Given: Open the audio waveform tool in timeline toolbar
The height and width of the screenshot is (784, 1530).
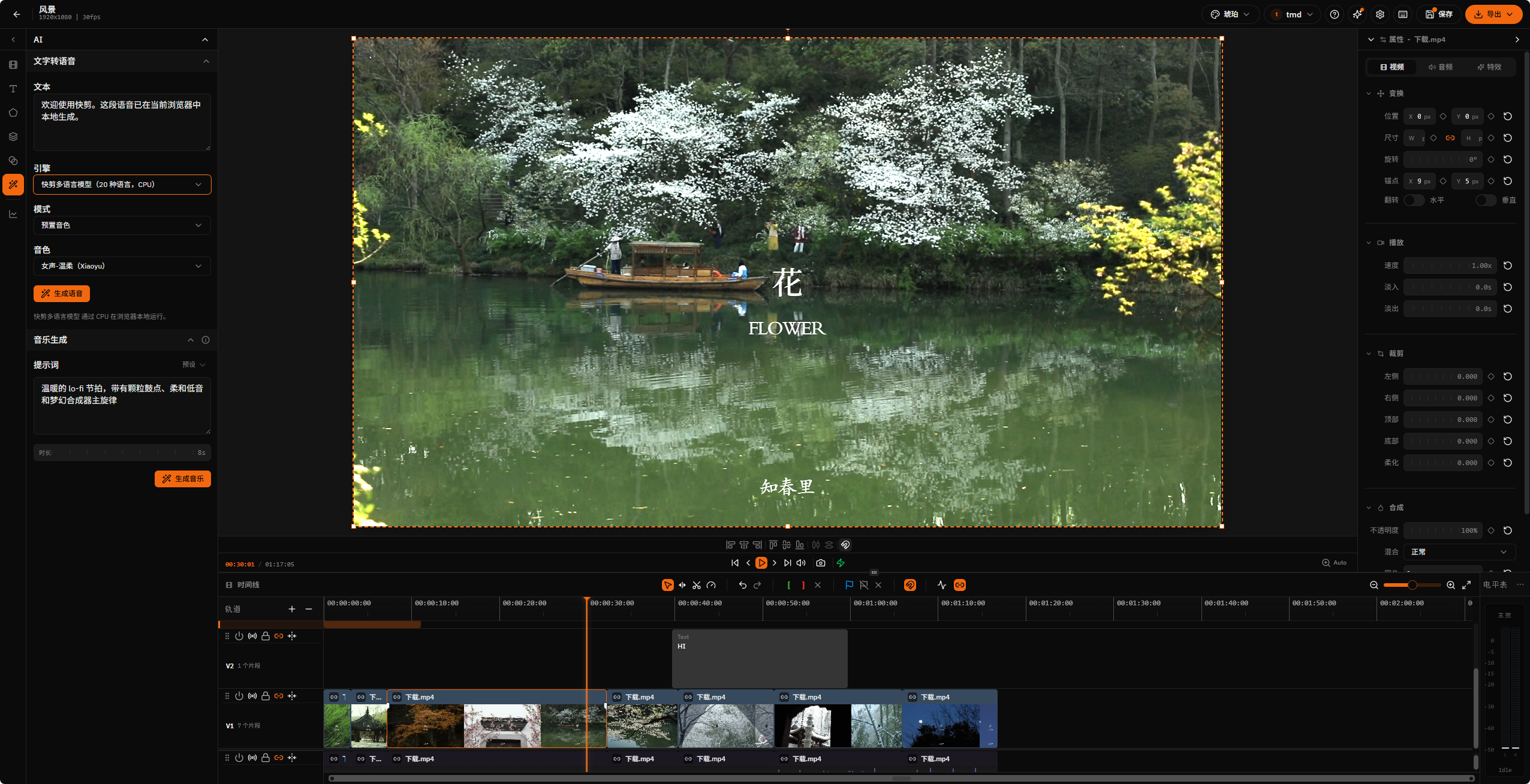Looking at the screenshot, I should pyautogui.click(x=942, y=585).
